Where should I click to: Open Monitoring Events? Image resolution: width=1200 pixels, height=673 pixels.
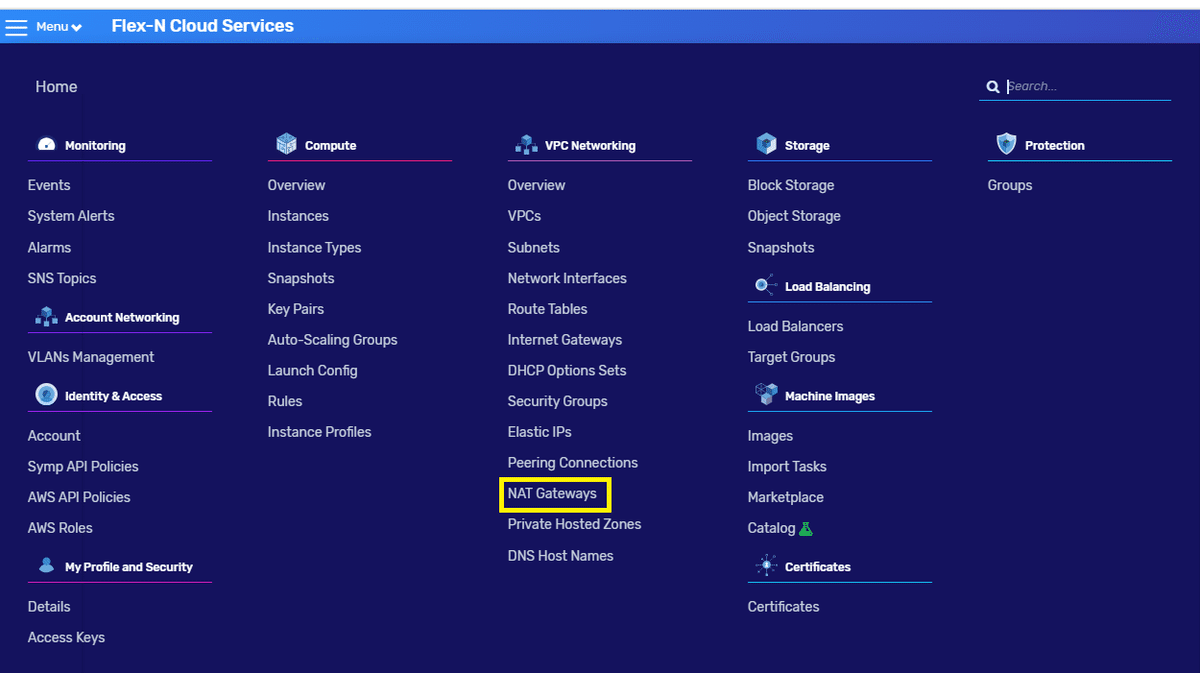click(x=49, y=185)
